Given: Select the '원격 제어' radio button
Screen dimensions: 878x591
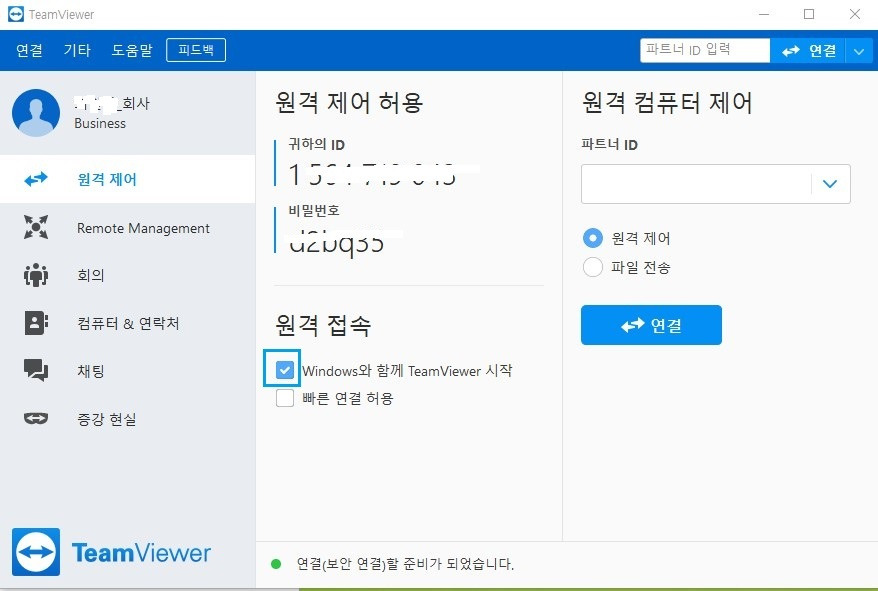Looking at the screenshot, I should [592, 238].
